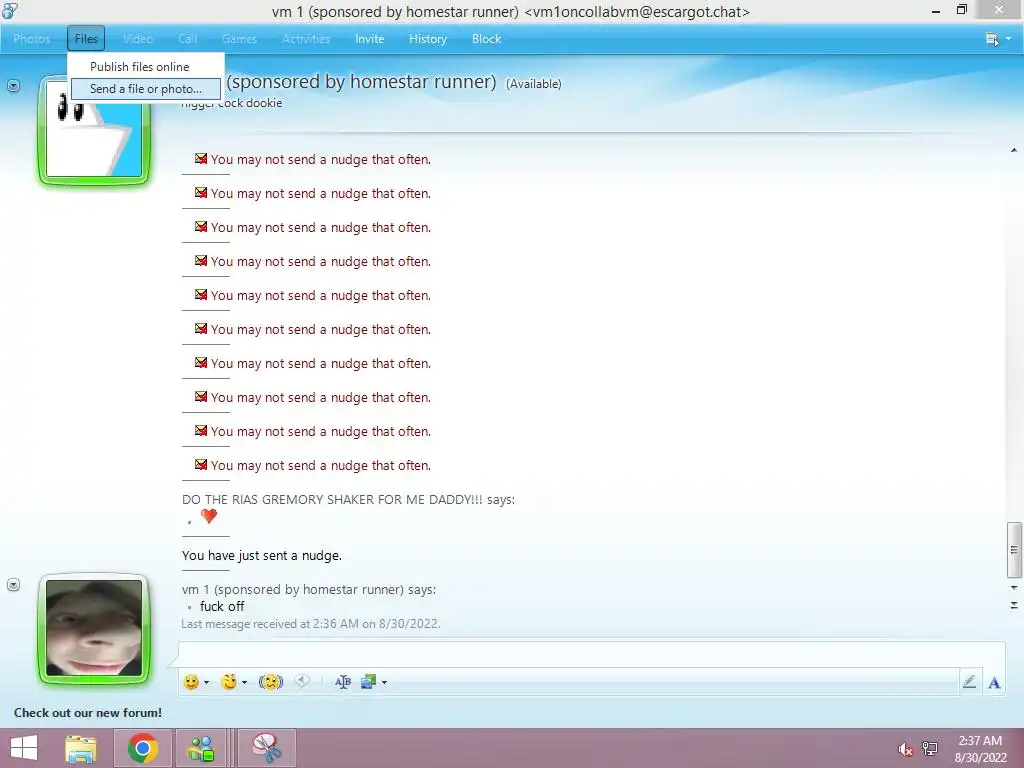Screen dimensions: 1024x768
Task: Open the Windows Start button
Action: click(25, 748)
